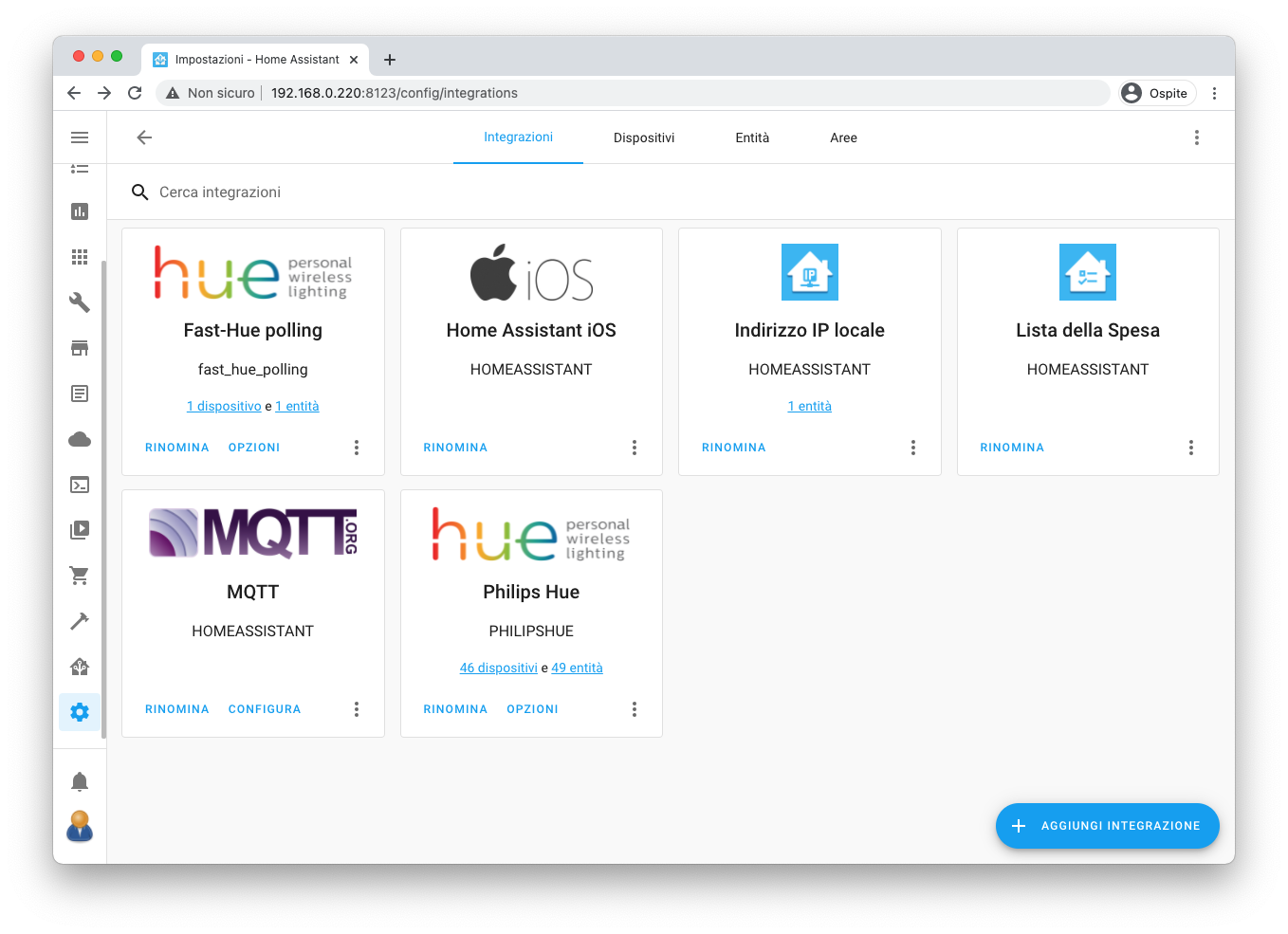Viewport: 1288px width, 934px height.
Task: Click the settings gear sidebar icon
Action: pyautogui.click(x=80, y=712)
